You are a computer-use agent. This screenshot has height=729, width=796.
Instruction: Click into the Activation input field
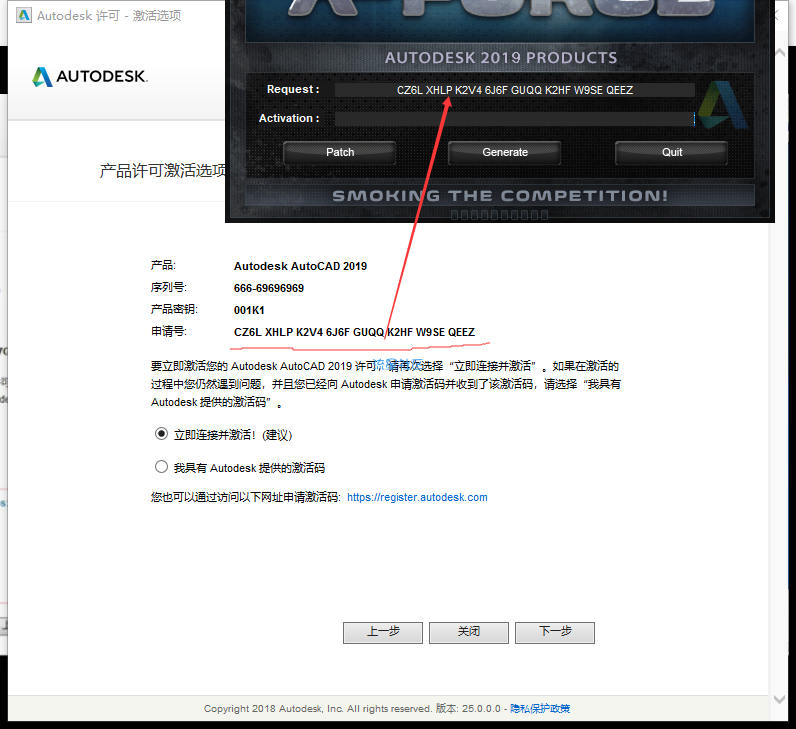(514, 119)
